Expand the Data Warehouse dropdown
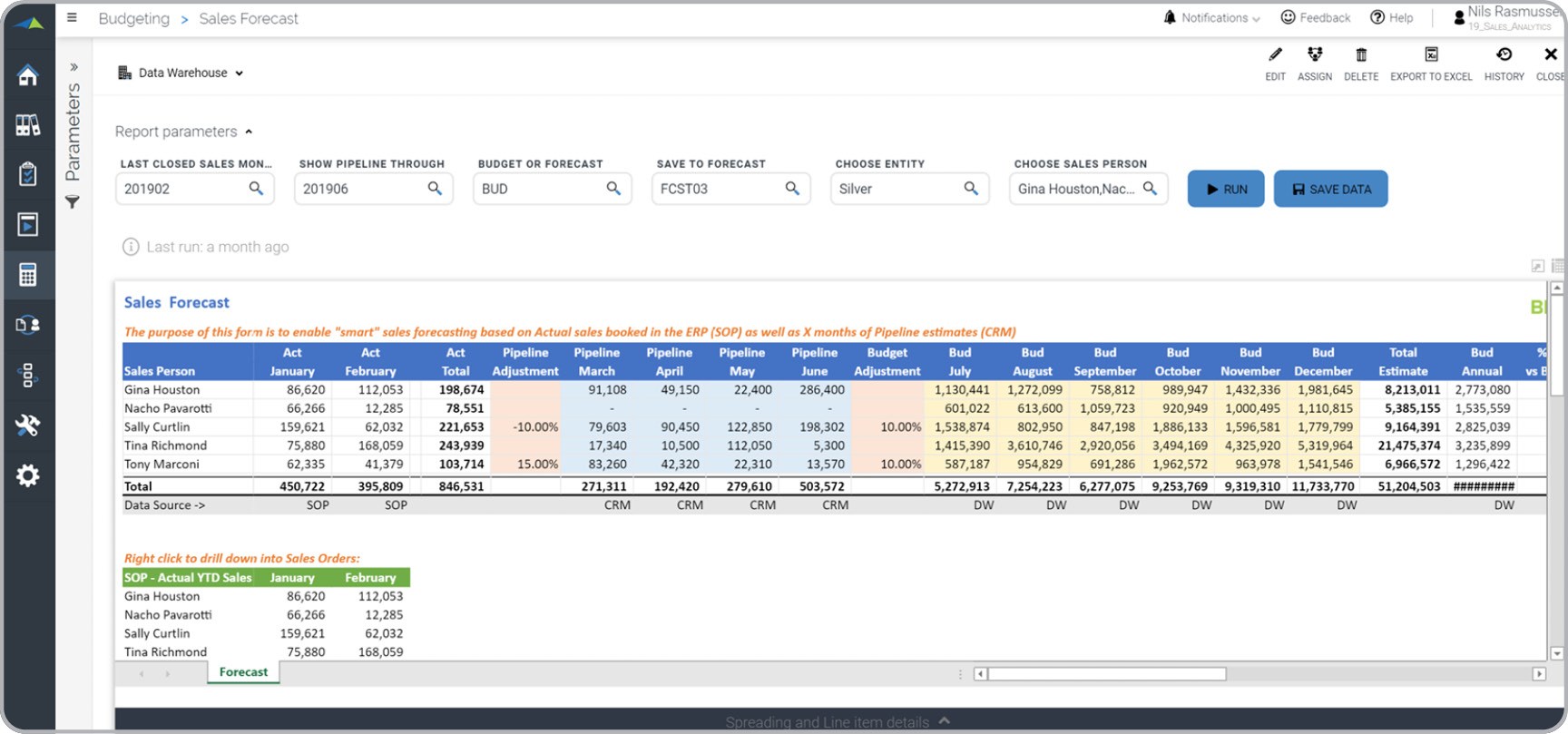The width and height of the screenshot is (1568, 734). 181,73
